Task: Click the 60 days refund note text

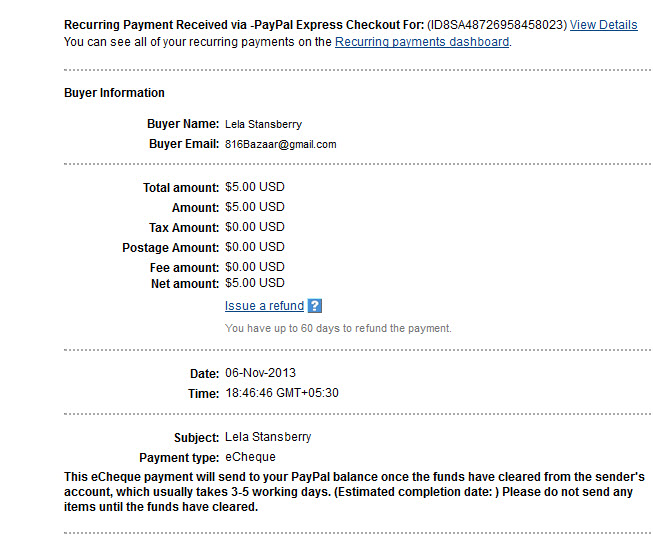Action: point(338,329)
